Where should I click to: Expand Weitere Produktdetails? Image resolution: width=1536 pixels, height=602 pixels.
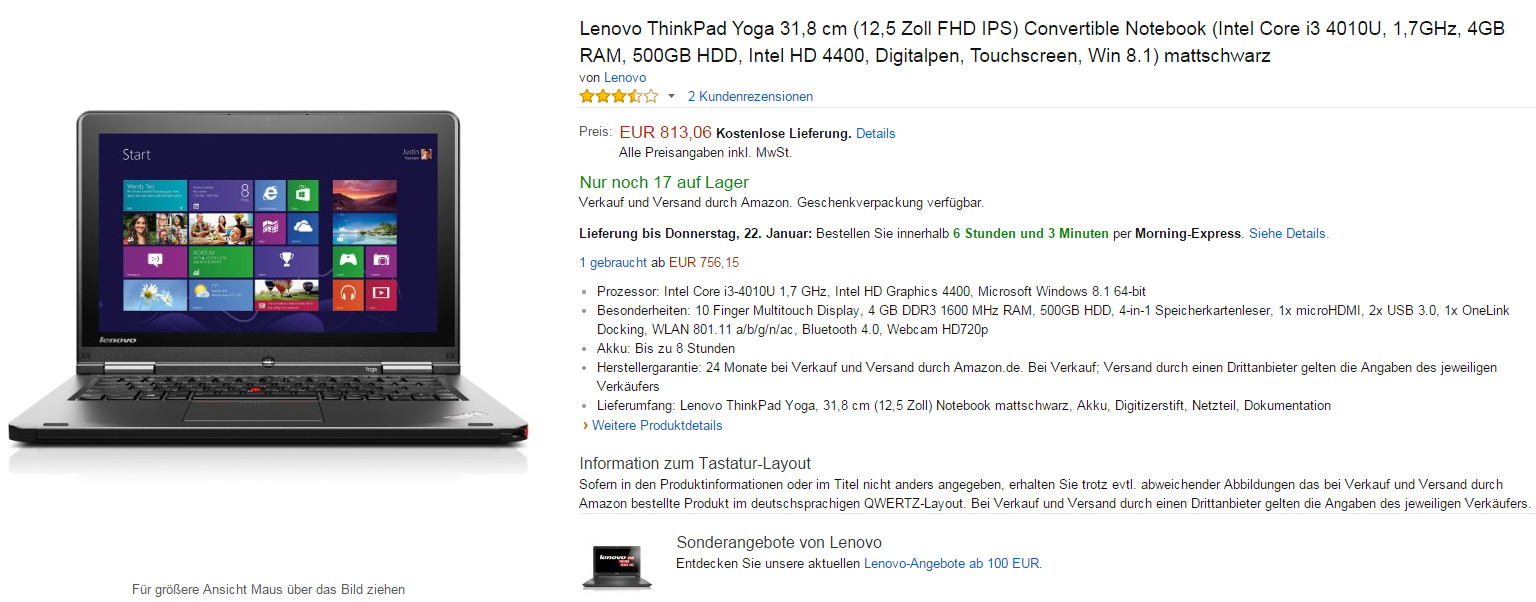[x=656, y=425]
